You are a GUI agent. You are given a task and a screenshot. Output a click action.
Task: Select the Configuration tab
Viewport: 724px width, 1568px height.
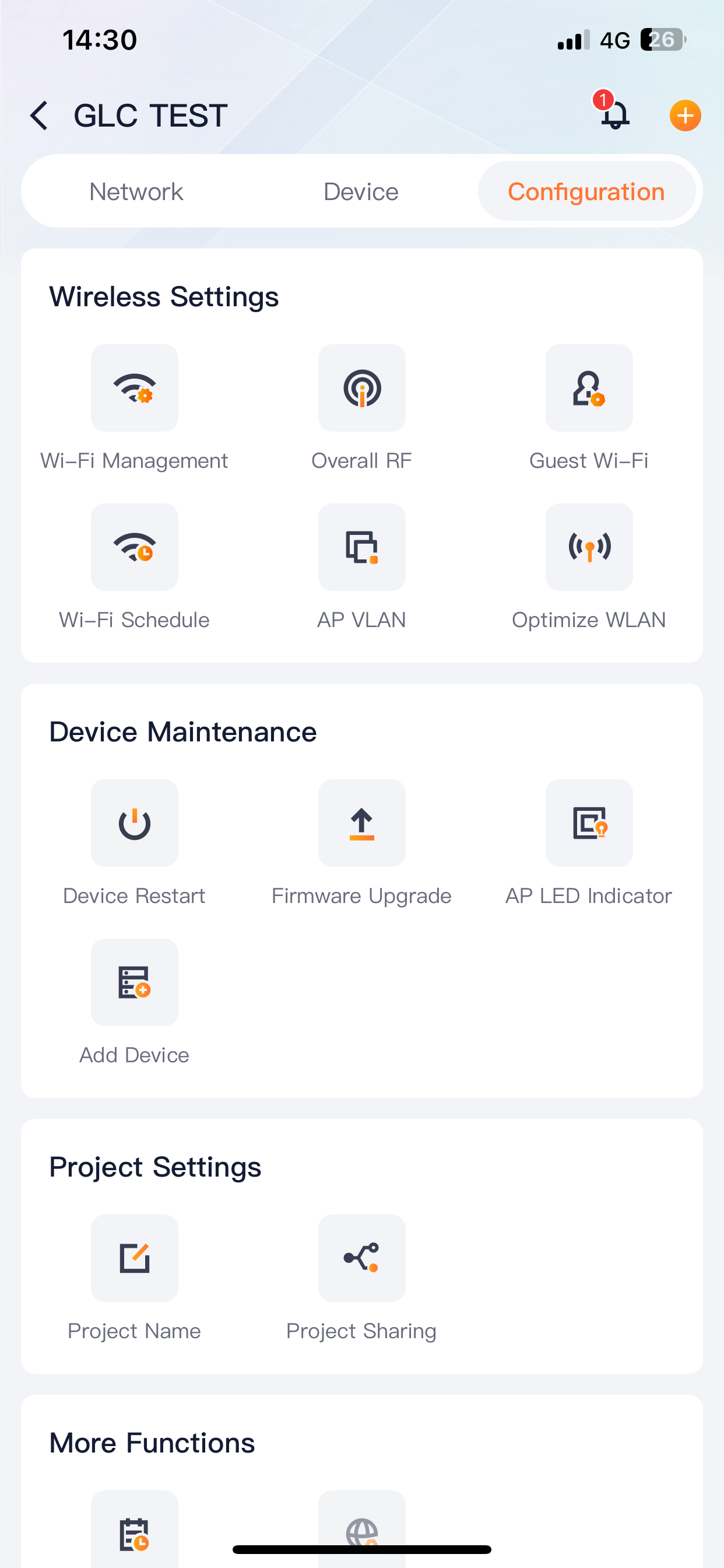pos(586,191)
